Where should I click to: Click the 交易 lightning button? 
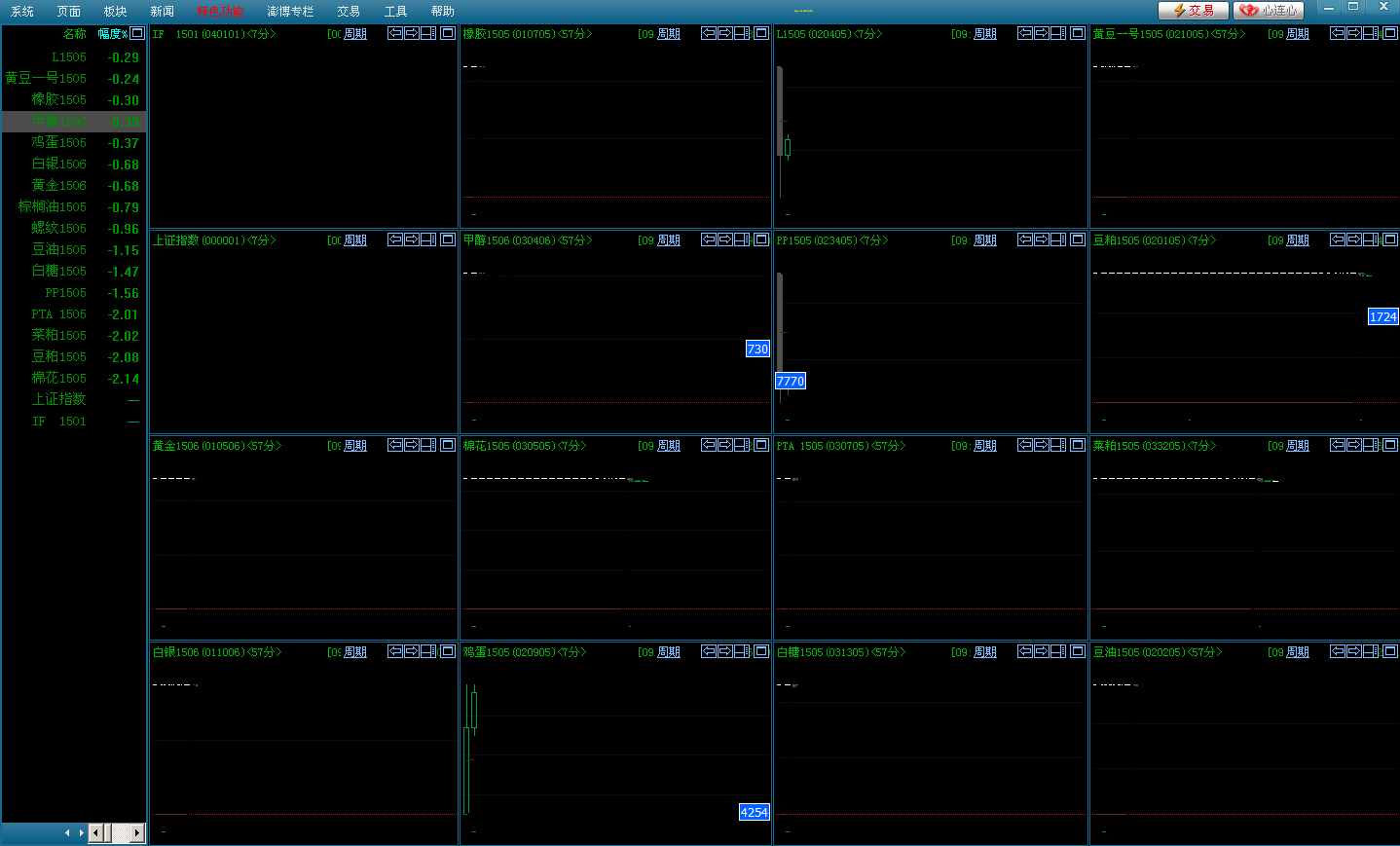point(1193,10)
